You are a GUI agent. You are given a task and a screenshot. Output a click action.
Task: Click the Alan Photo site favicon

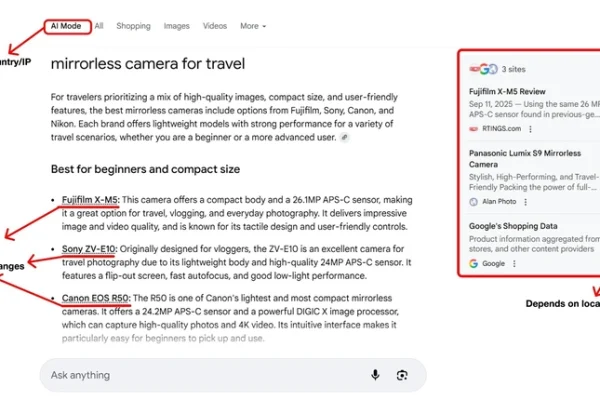[473, 202]
